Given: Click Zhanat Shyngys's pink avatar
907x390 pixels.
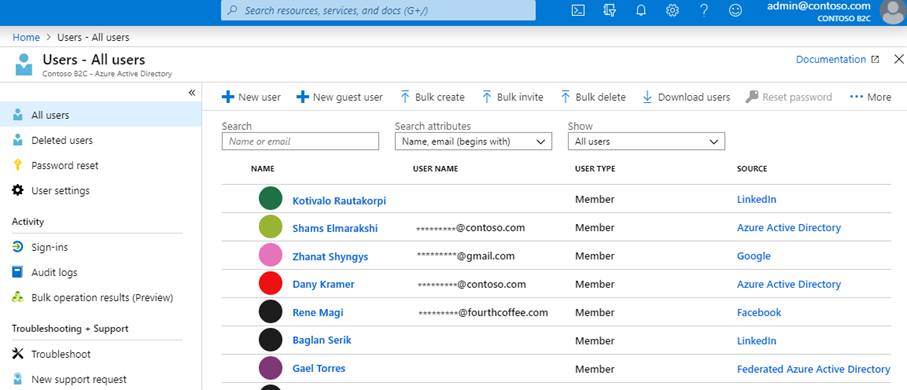Looking at the screenshot, I should tap(270, 255).
